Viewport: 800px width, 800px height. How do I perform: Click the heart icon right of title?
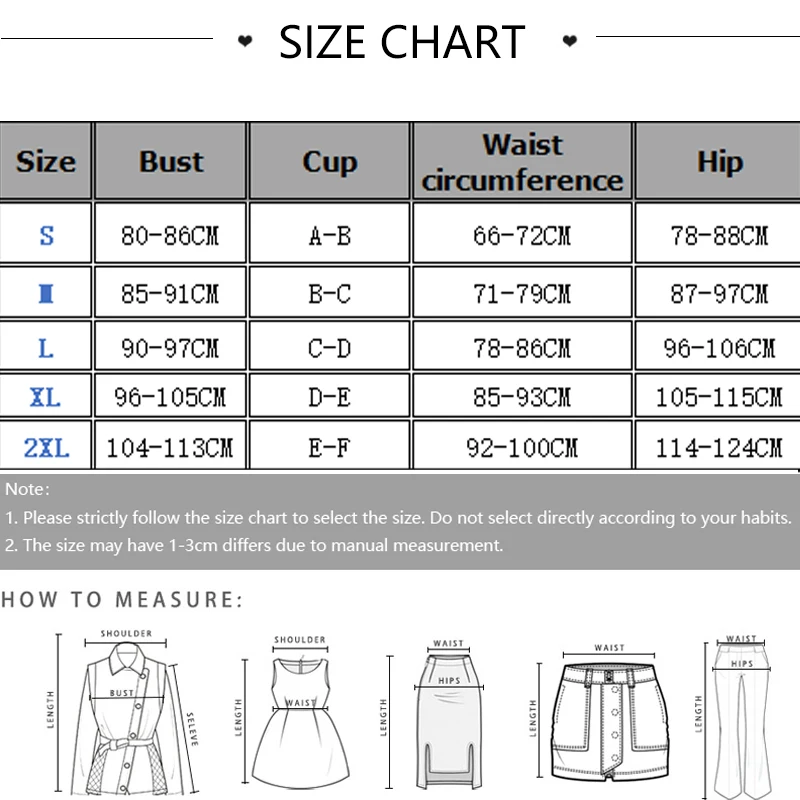pos(570,42)
